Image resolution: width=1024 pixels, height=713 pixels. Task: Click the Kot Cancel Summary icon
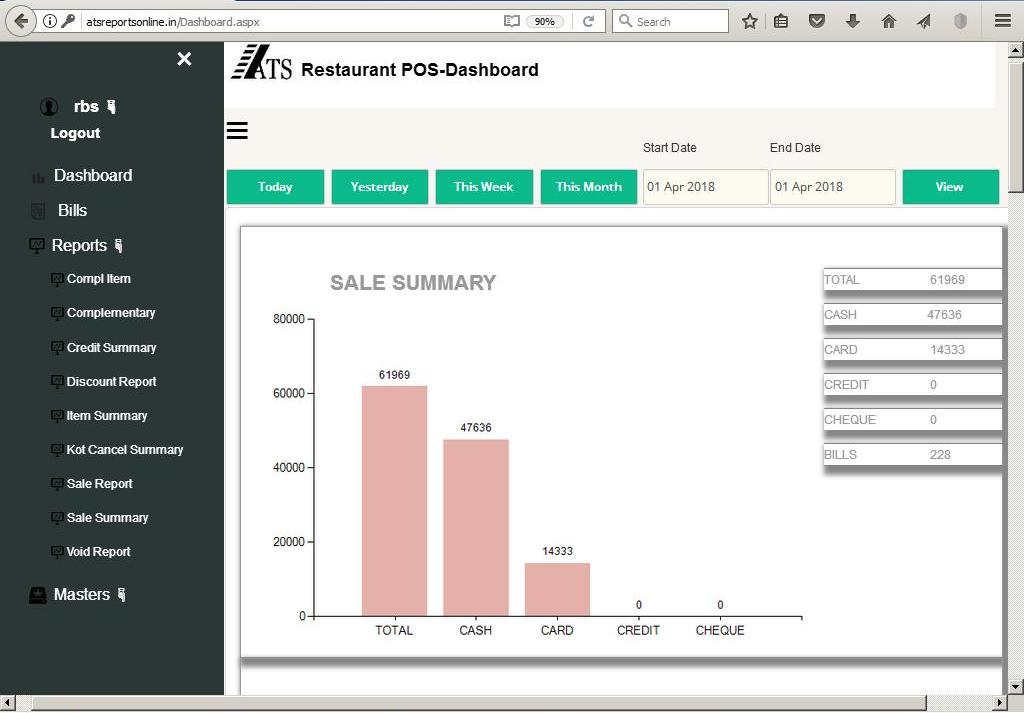tap(57, 450)
